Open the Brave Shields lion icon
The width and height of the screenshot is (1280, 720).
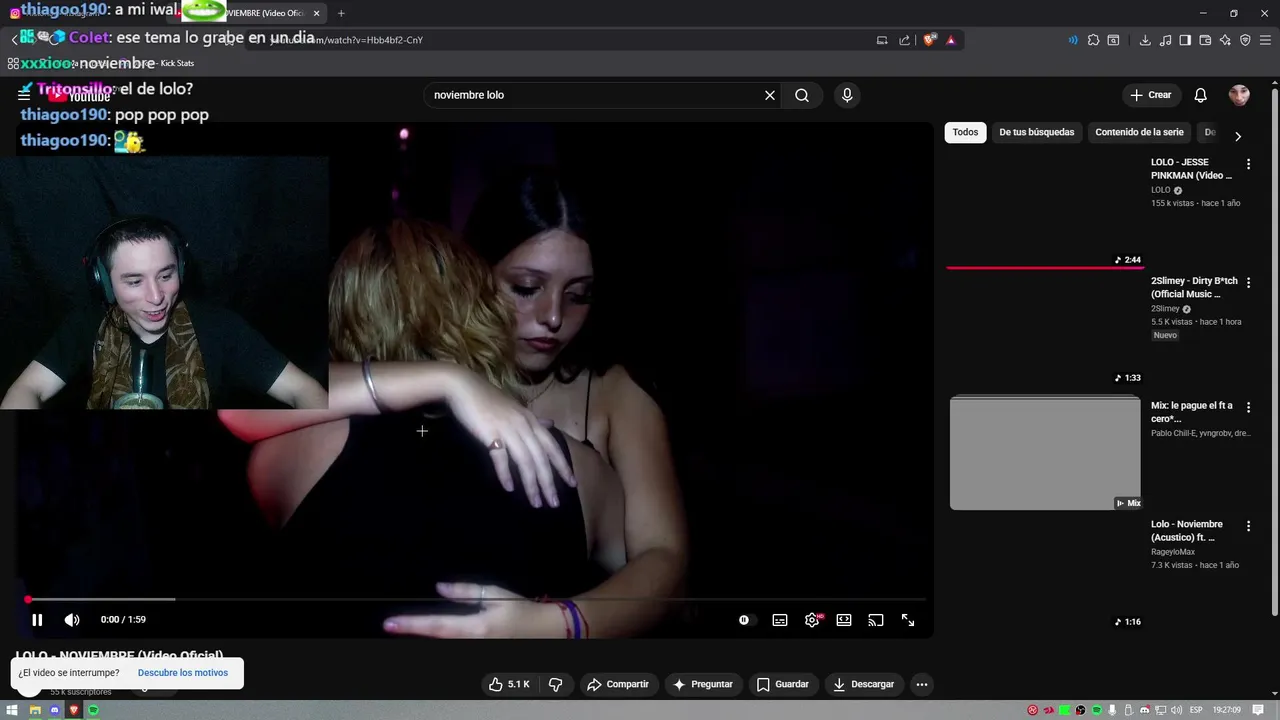coord(929,40)
